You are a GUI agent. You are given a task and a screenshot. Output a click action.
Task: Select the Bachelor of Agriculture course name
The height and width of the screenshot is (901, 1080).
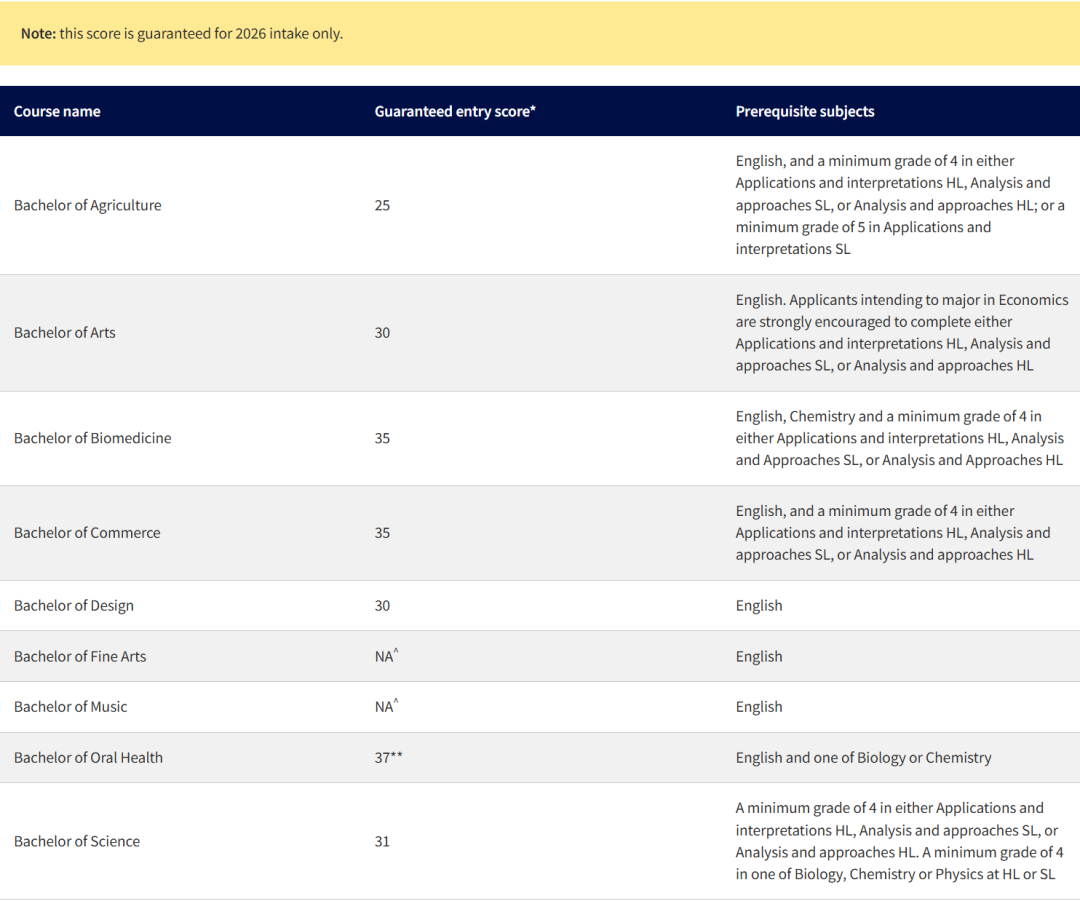click(x=87, y=205)
